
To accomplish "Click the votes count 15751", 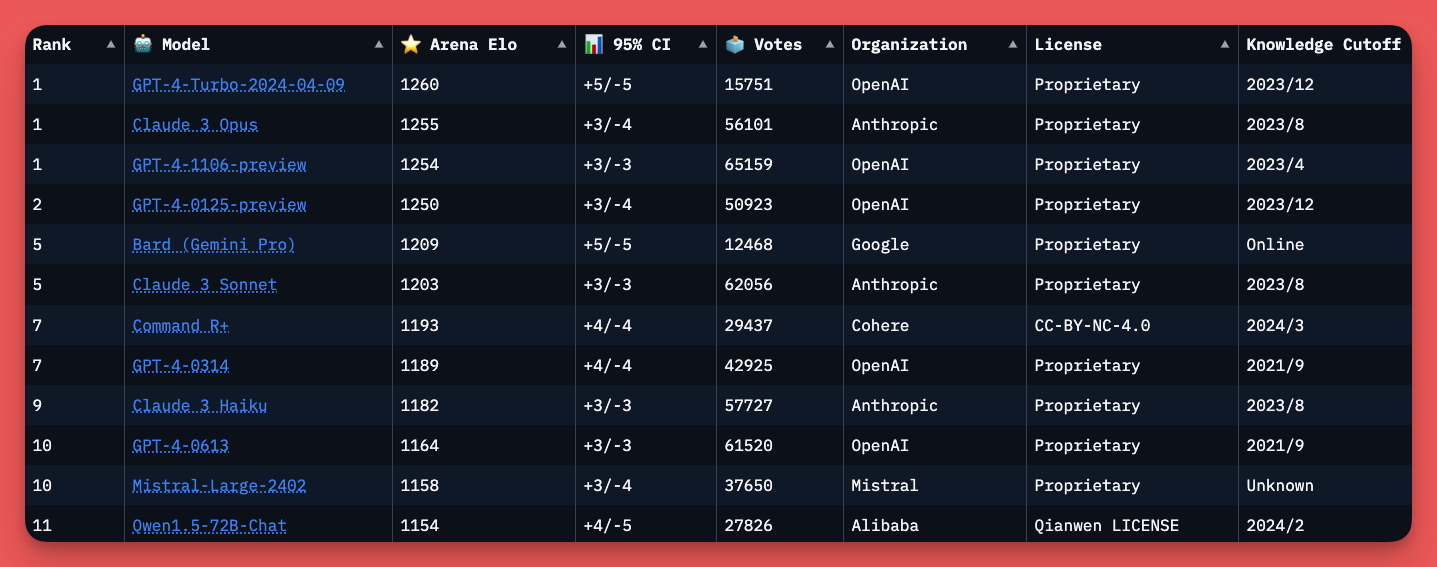I will pyautogui.click(x=749, y=85).
